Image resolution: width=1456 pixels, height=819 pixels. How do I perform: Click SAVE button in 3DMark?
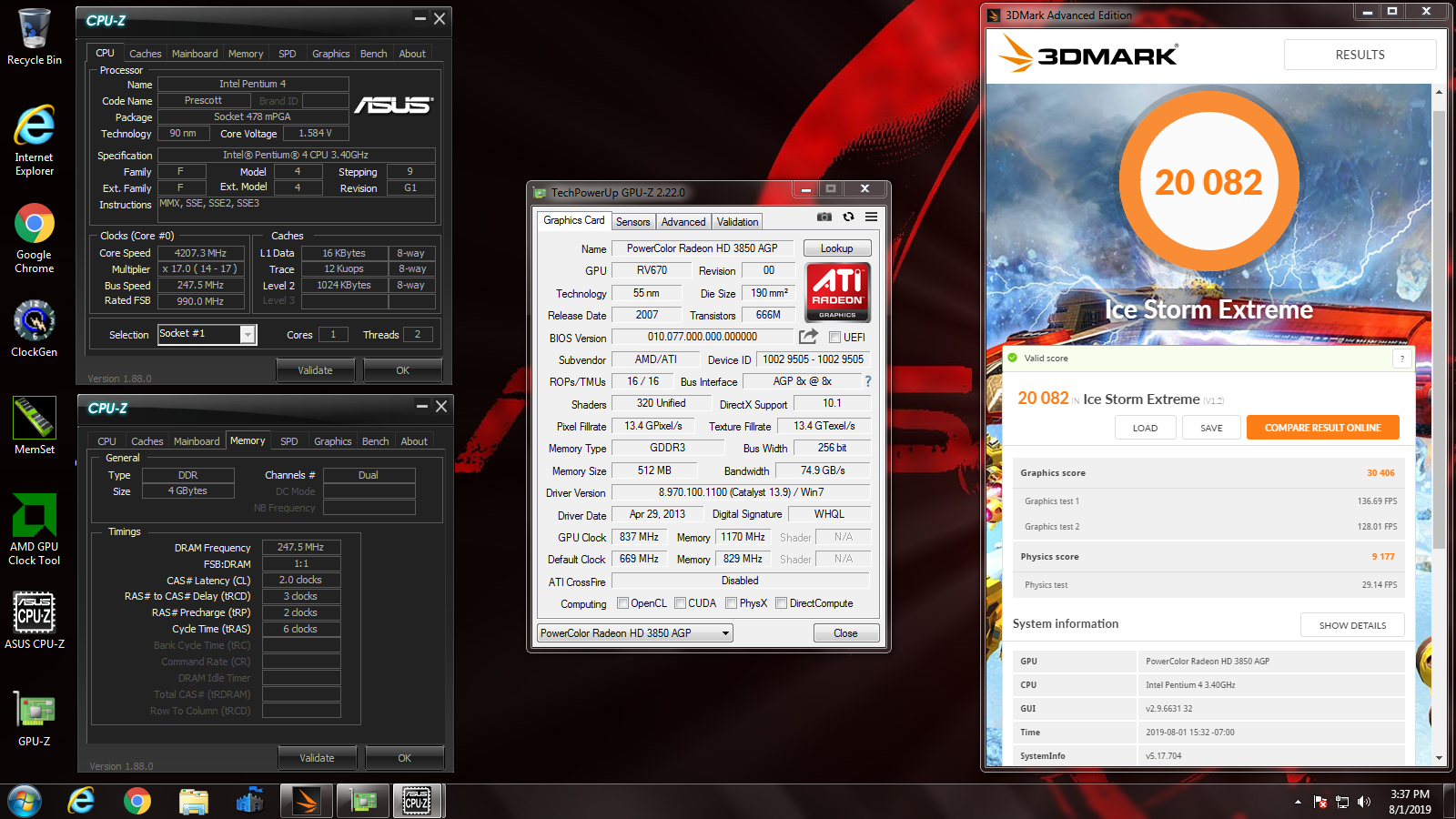[1211, 428]
